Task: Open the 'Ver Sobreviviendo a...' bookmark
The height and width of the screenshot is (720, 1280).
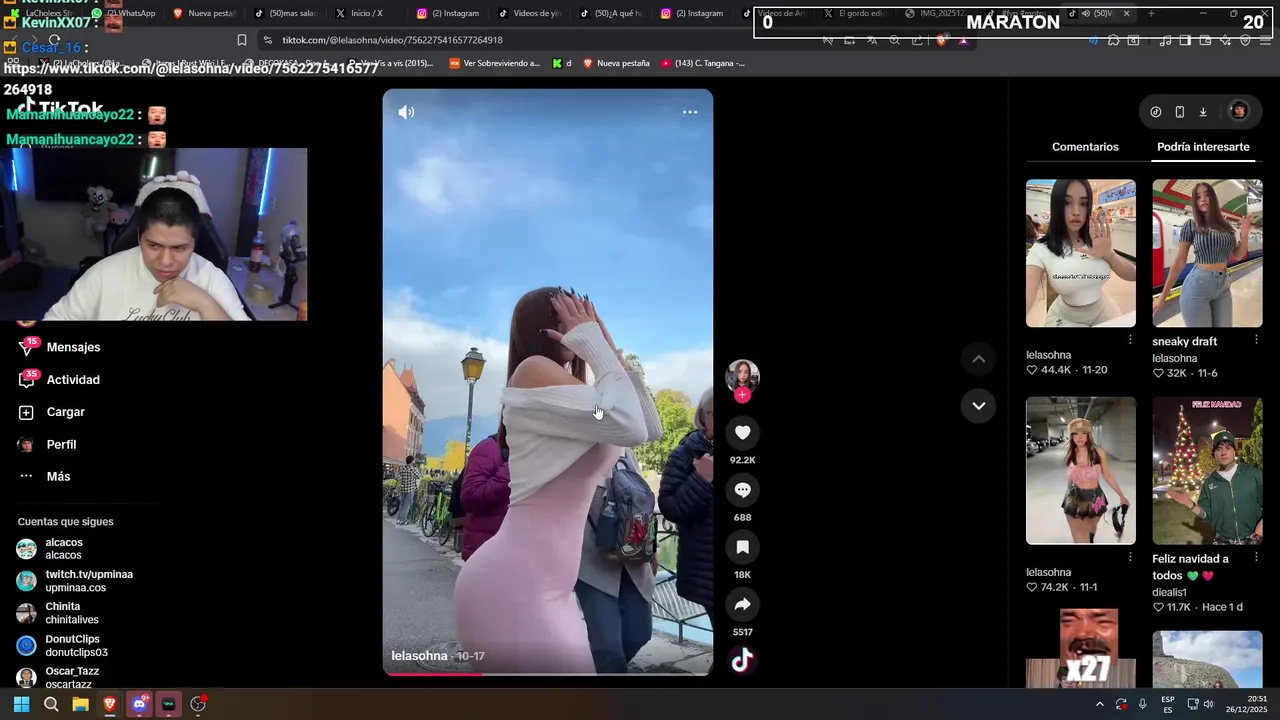Action: [x=494, y=63]
